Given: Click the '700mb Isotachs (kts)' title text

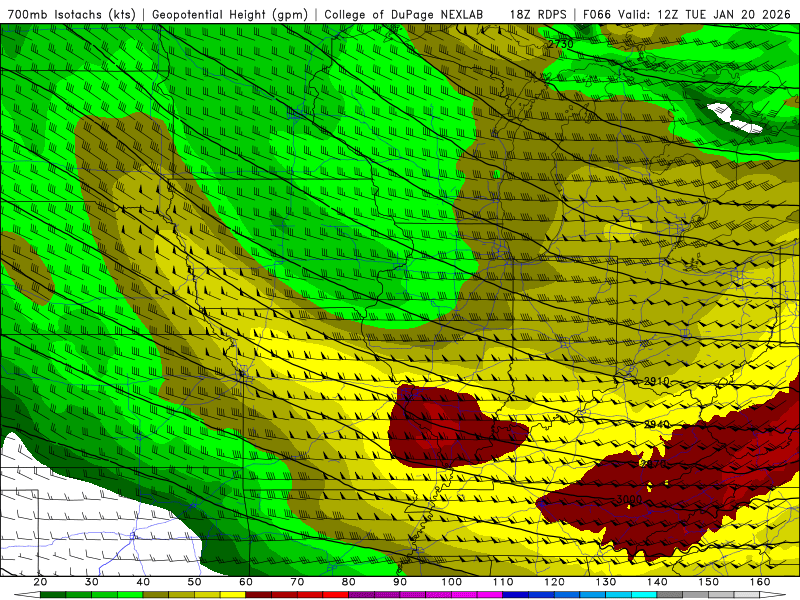Looking at the screenshot, I should tap(71, 14).
